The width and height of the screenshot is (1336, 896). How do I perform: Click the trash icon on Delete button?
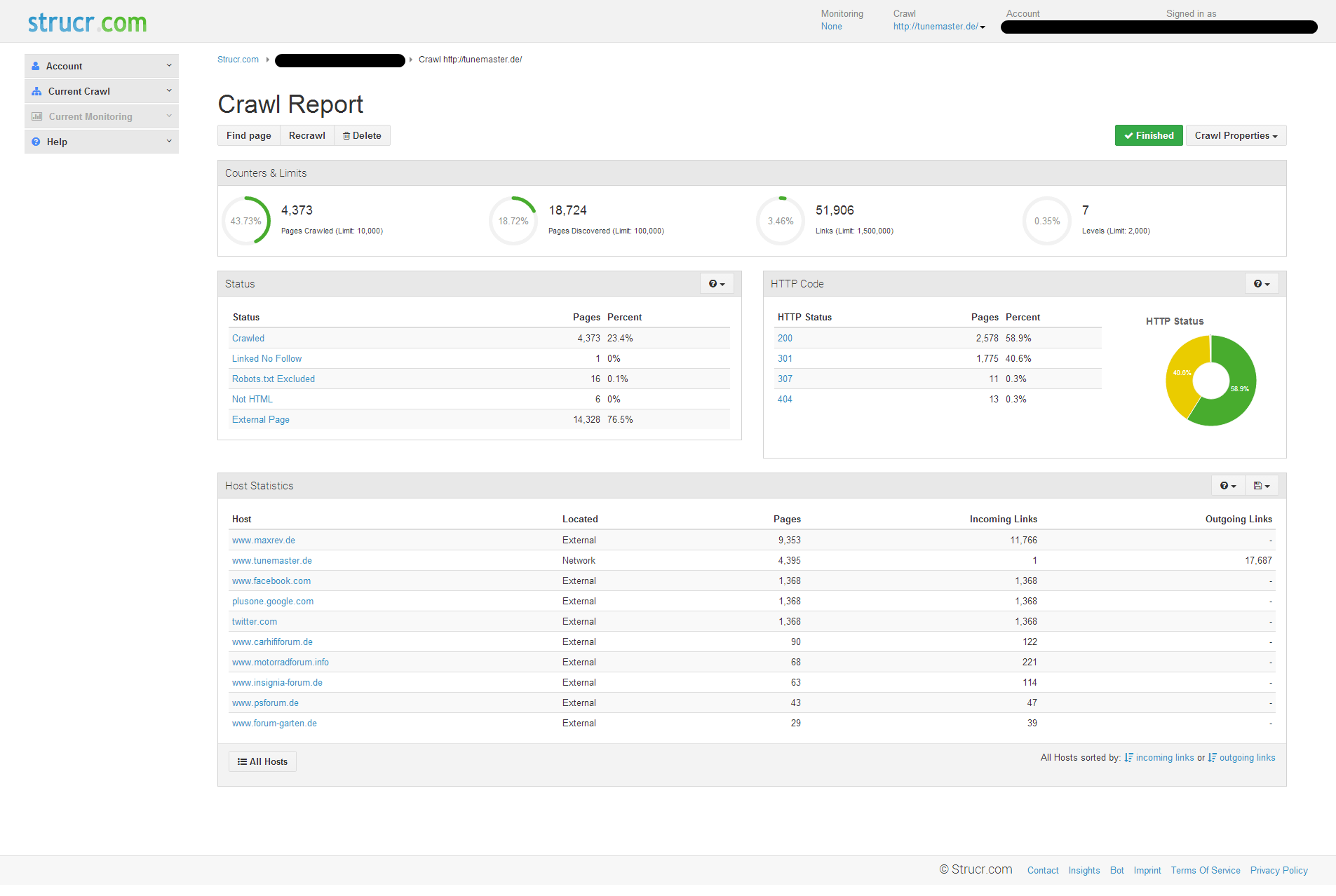[x=346, y=135]
